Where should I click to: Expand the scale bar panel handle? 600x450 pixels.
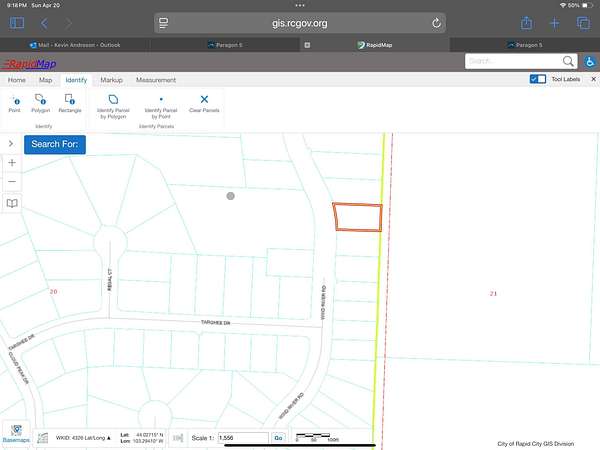tap(177, 437)
